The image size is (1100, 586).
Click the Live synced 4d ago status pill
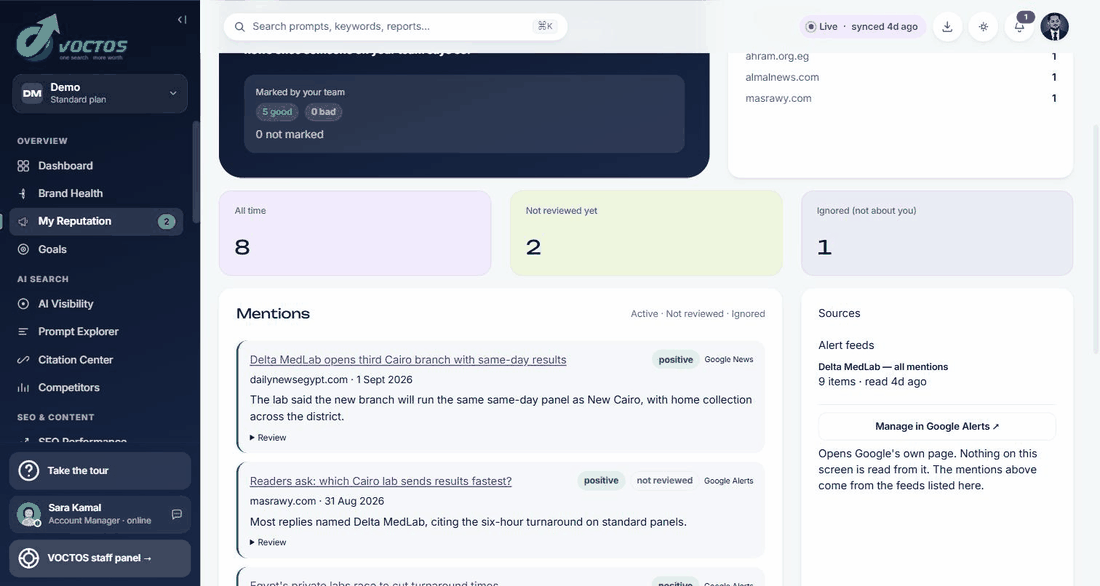pyautogui.click(x=863, y=27)
